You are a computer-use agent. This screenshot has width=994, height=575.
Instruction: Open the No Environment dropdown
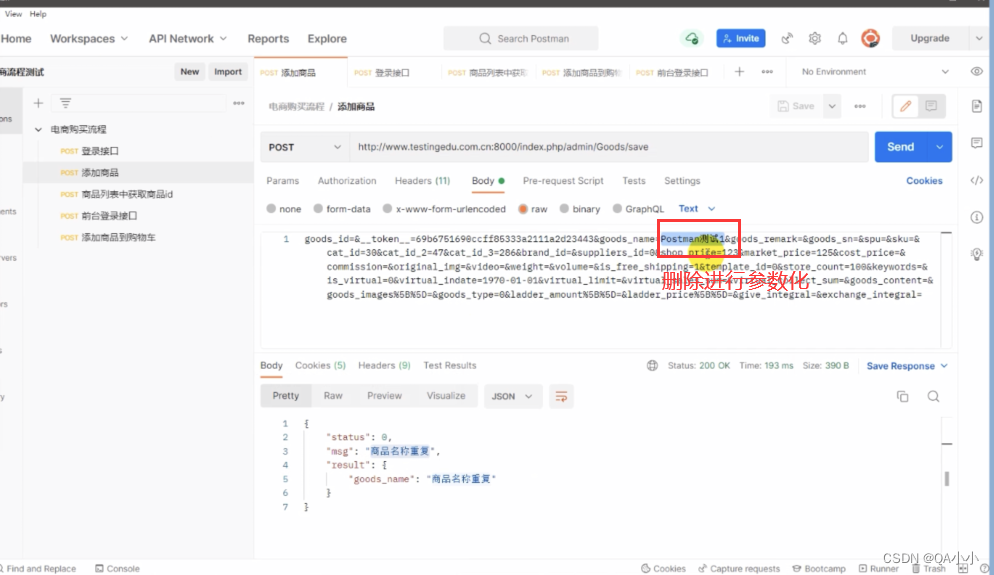coord(875,72)
